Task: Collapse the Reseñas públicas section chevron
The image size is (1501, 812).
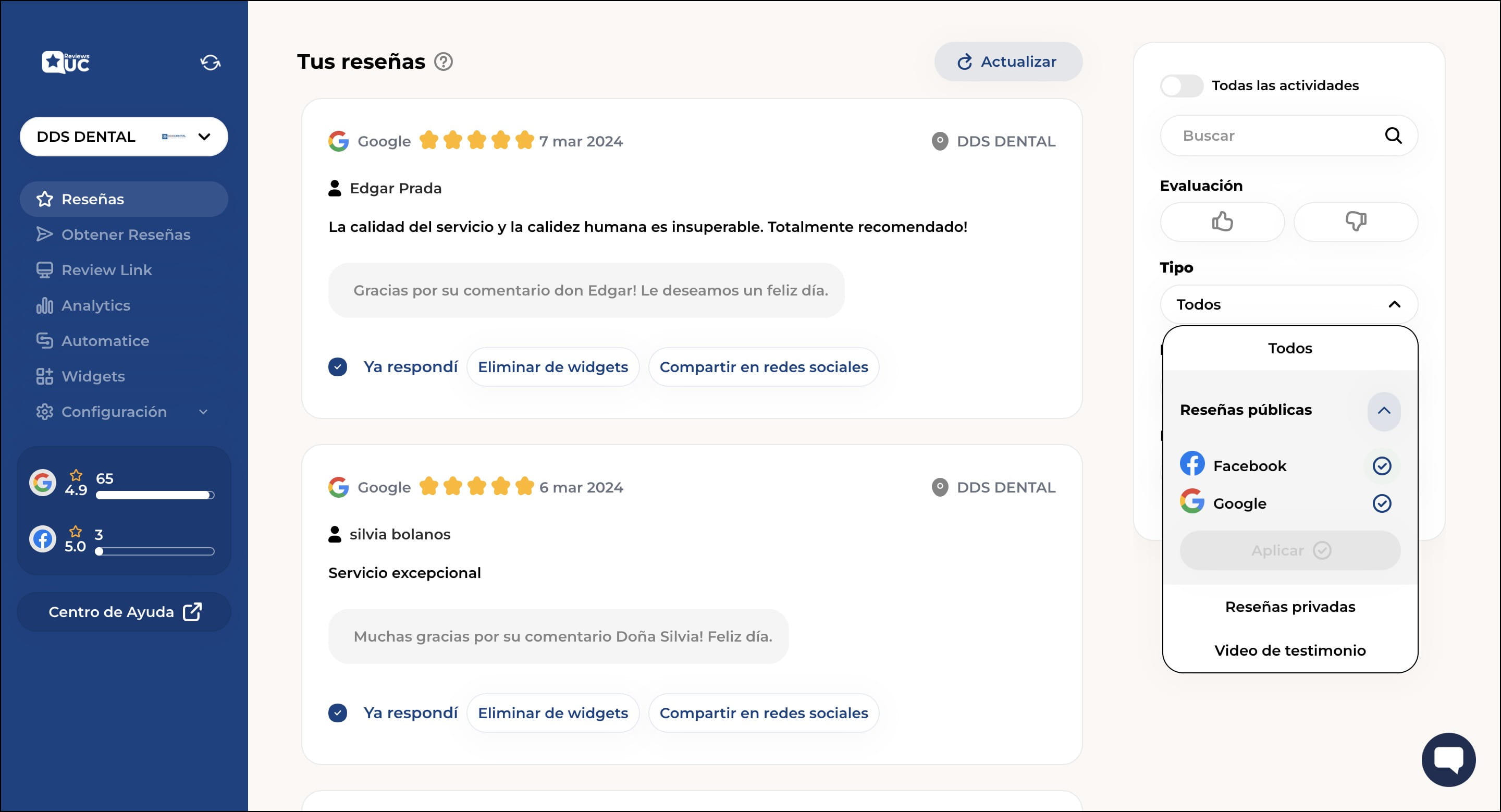Action: click(x=1384, y=411)
